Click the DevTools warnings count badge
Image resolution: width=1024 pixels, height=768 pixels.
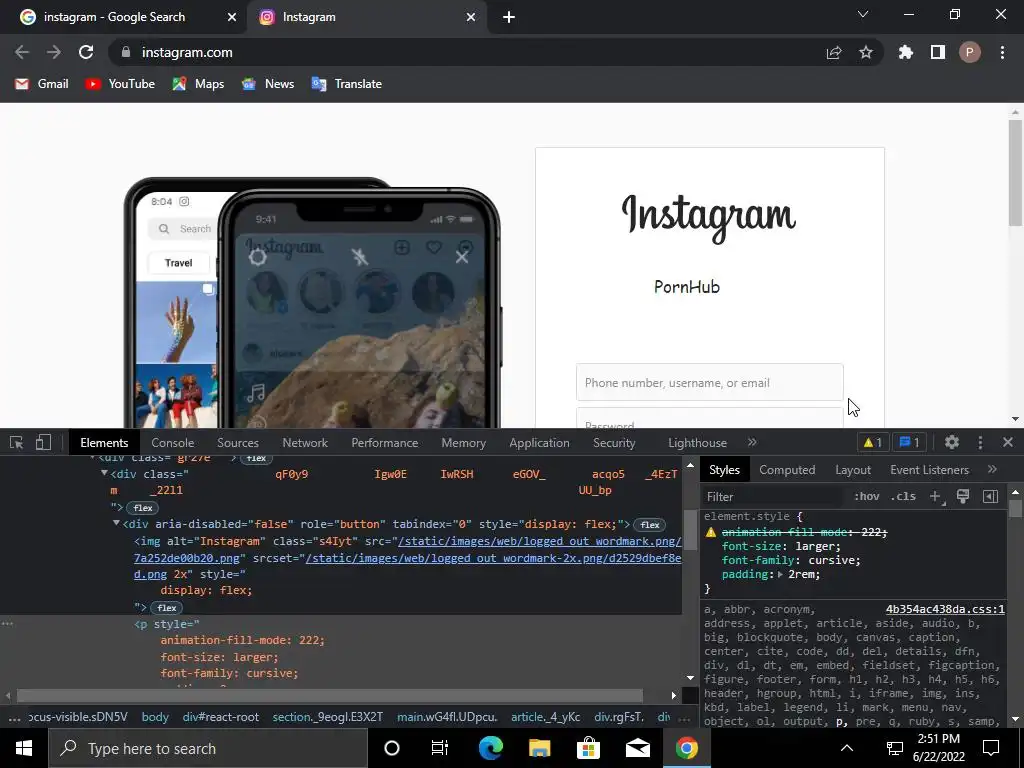872,443
